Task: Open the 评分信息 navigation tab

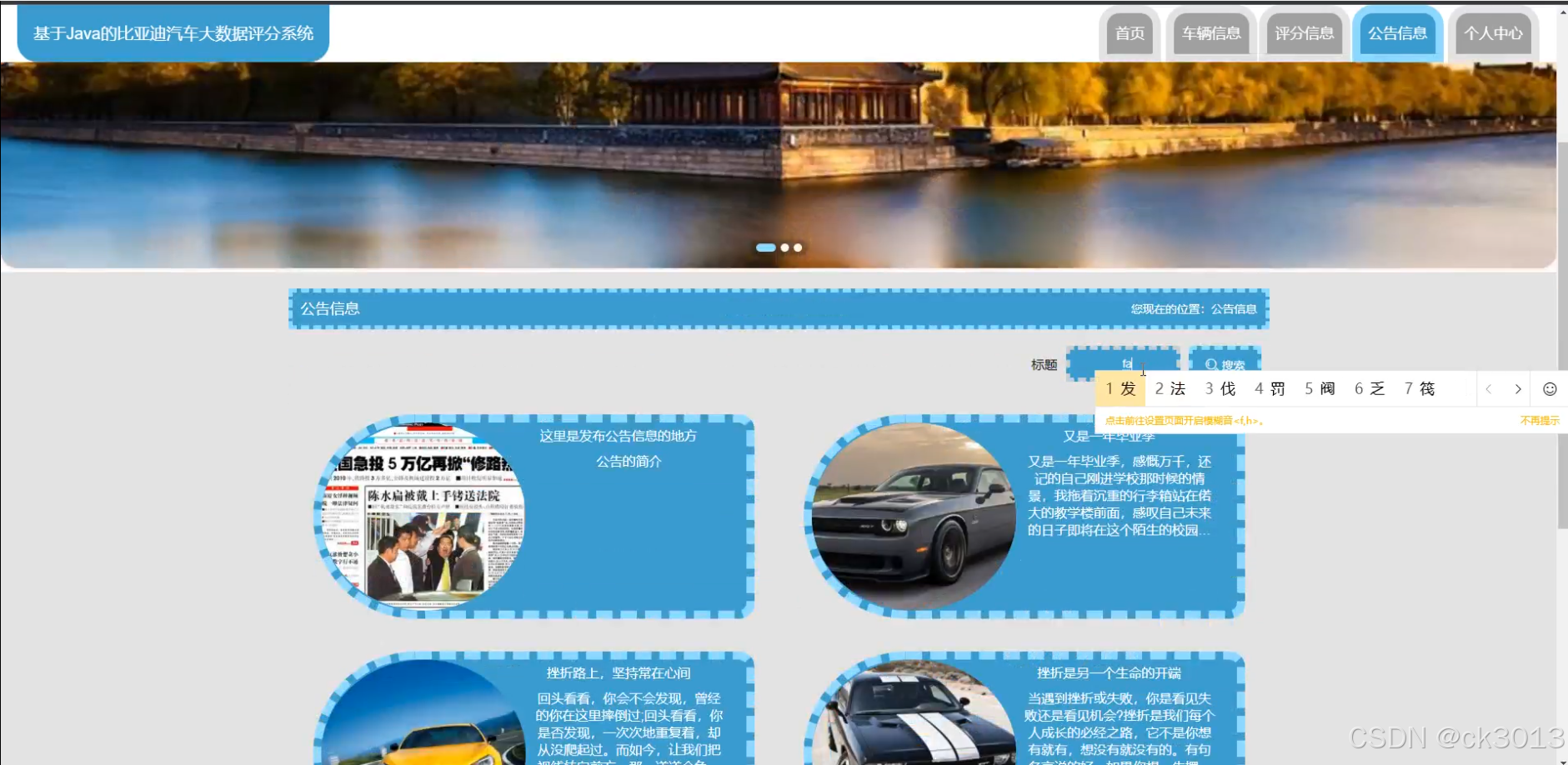Action: [x=1305, y=33]
